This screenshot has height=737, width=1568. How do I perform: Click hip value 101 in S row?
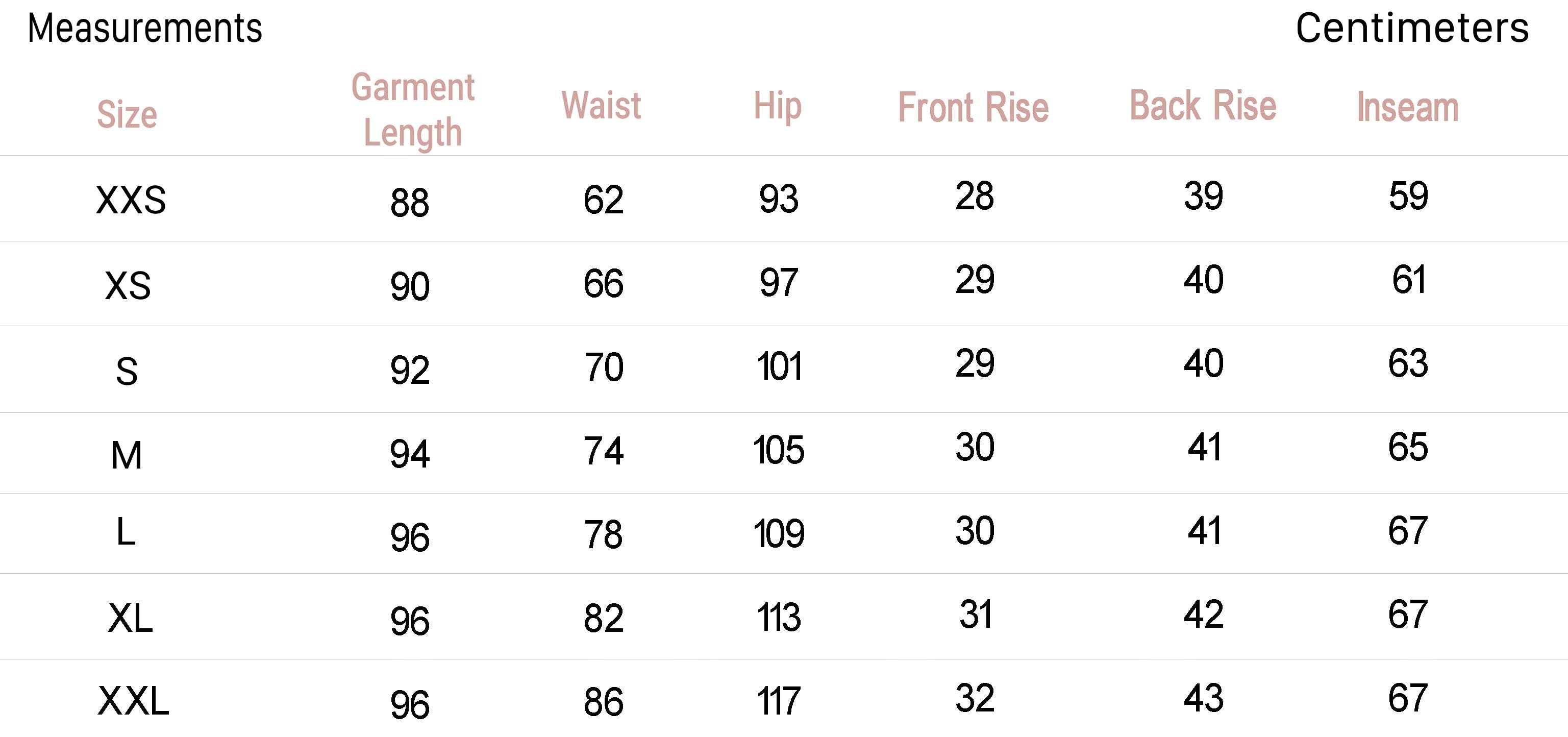[779, 366]
